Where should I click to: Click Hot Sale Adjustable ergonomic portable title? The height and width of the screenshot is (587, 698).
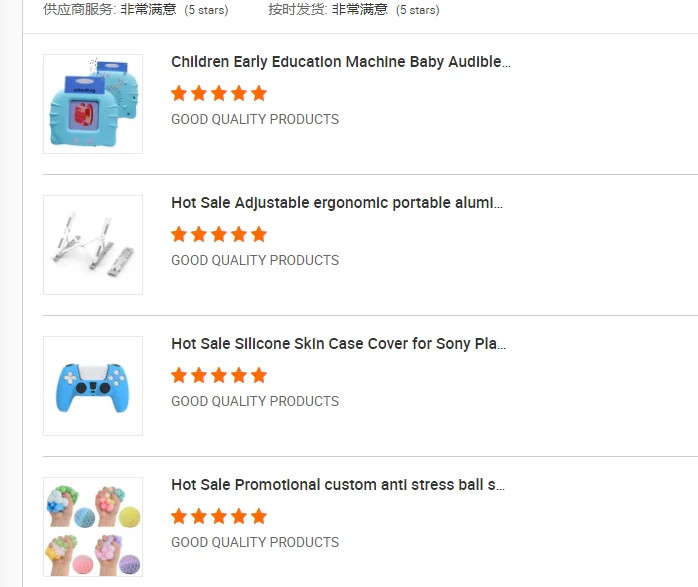pos(337,203)
